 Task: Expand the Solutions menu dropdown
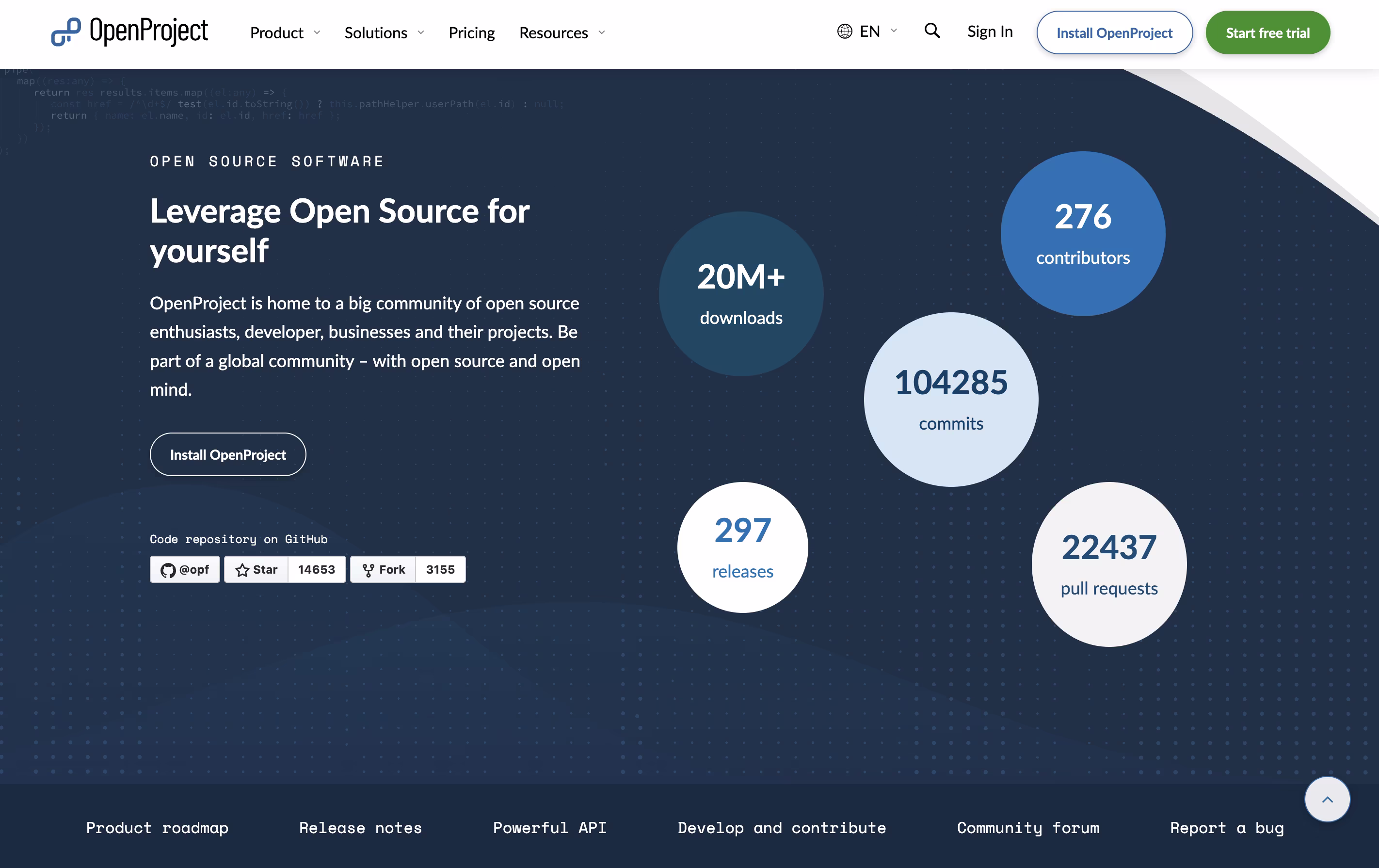tap(384, 32)
